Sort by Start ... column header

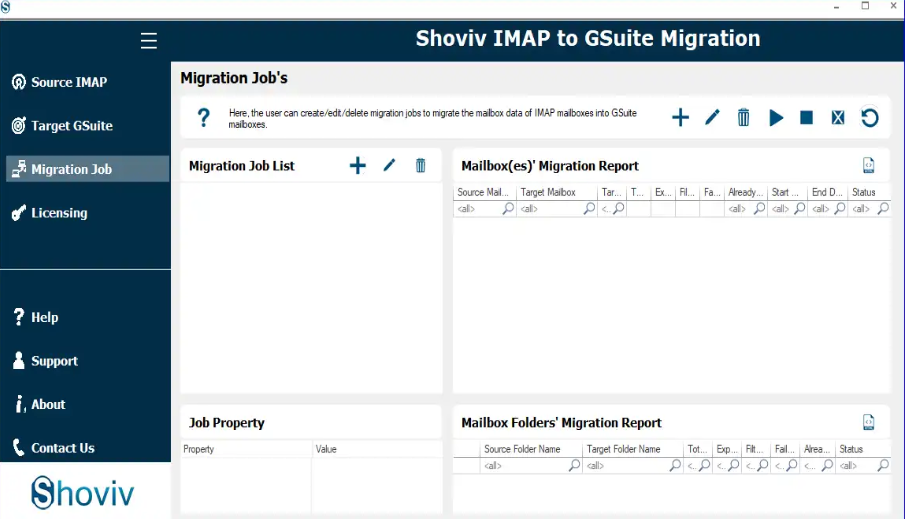pos(787,192)
